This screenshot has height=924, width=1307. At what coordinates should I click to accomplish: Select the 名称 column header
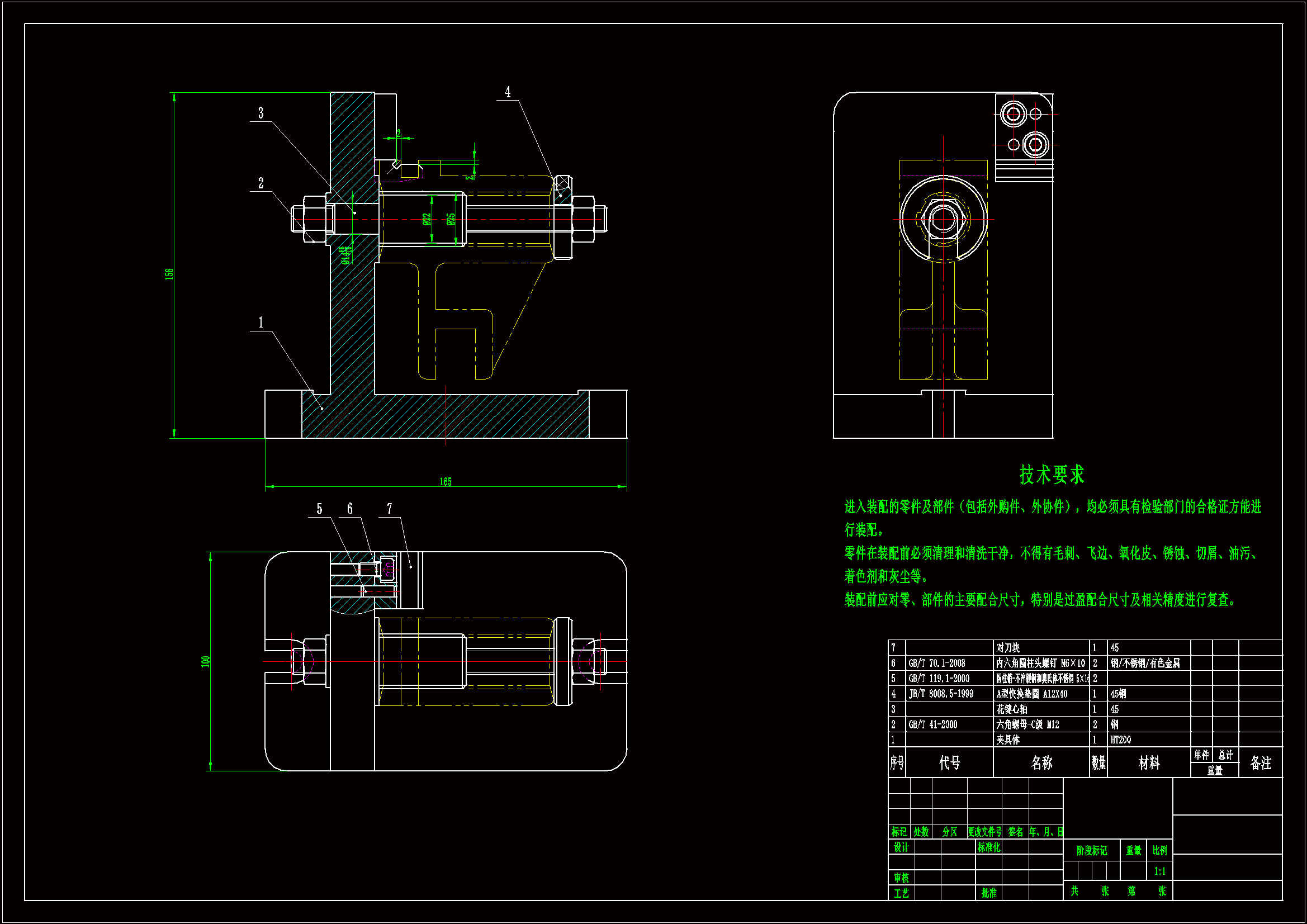pos(1041,763)
